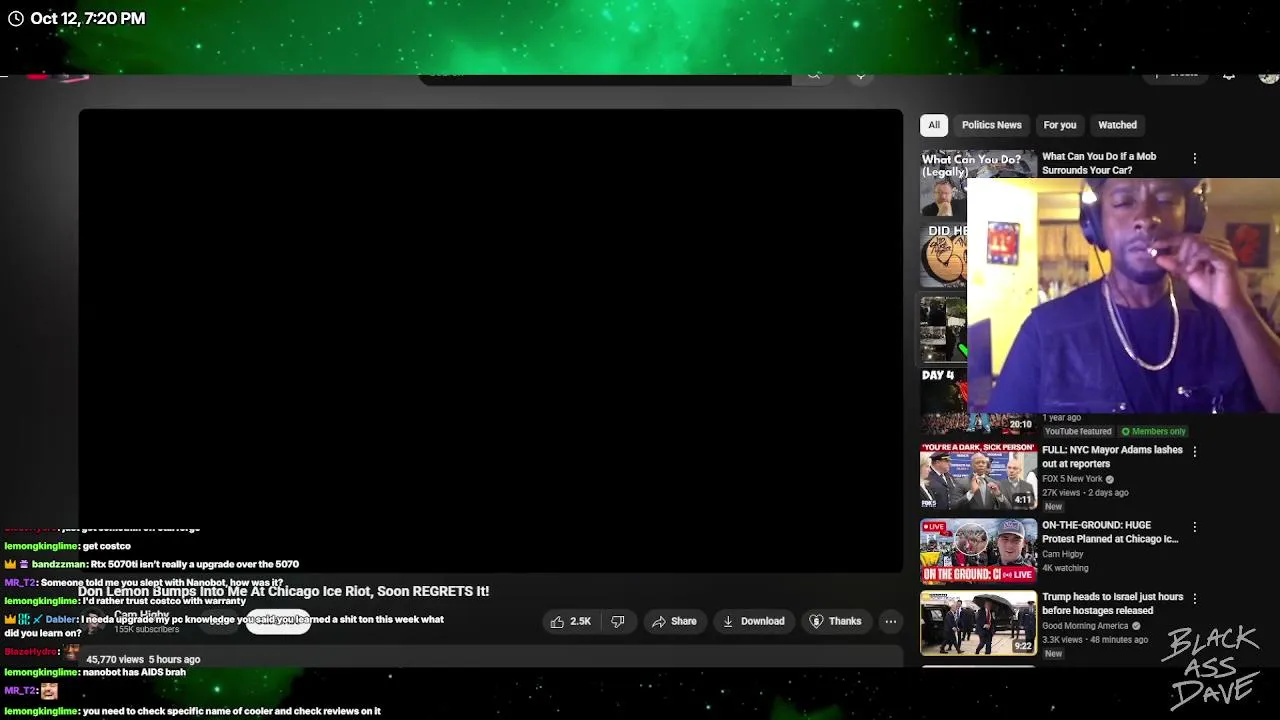Click '3.3K views · 48 minutes ago' text
1280x720 pixels.
pyautogui.click(x=1095, y=640)
